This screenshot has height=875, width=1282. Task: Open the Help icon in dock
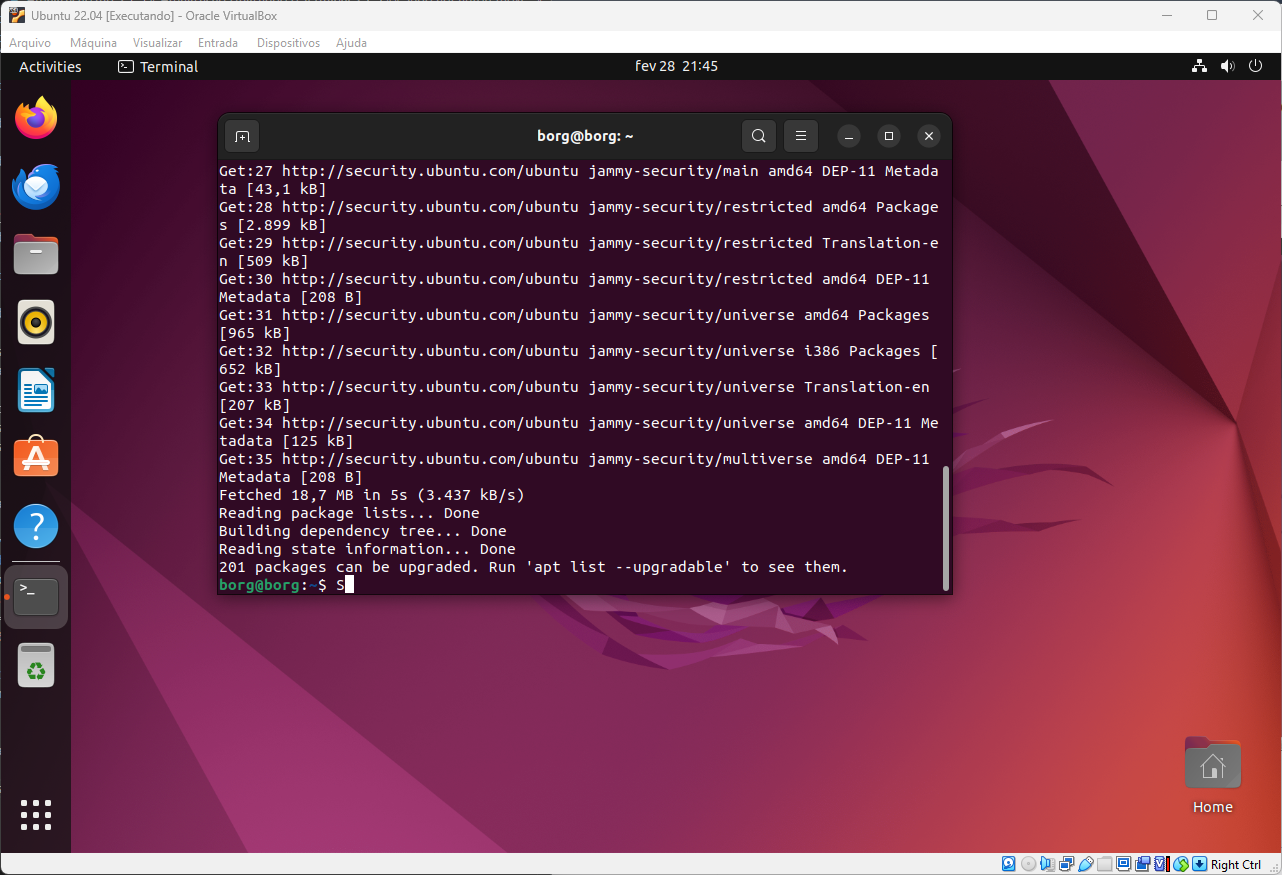pyautogui.click(x=36, y=526)
